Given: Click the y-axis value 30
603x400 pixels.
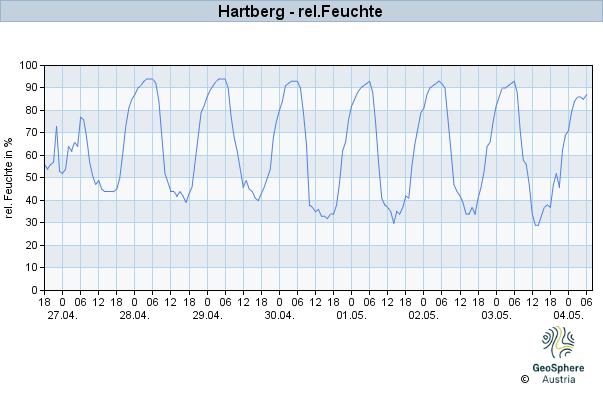Looking at the screenshot, I should (x=32, y=223).
